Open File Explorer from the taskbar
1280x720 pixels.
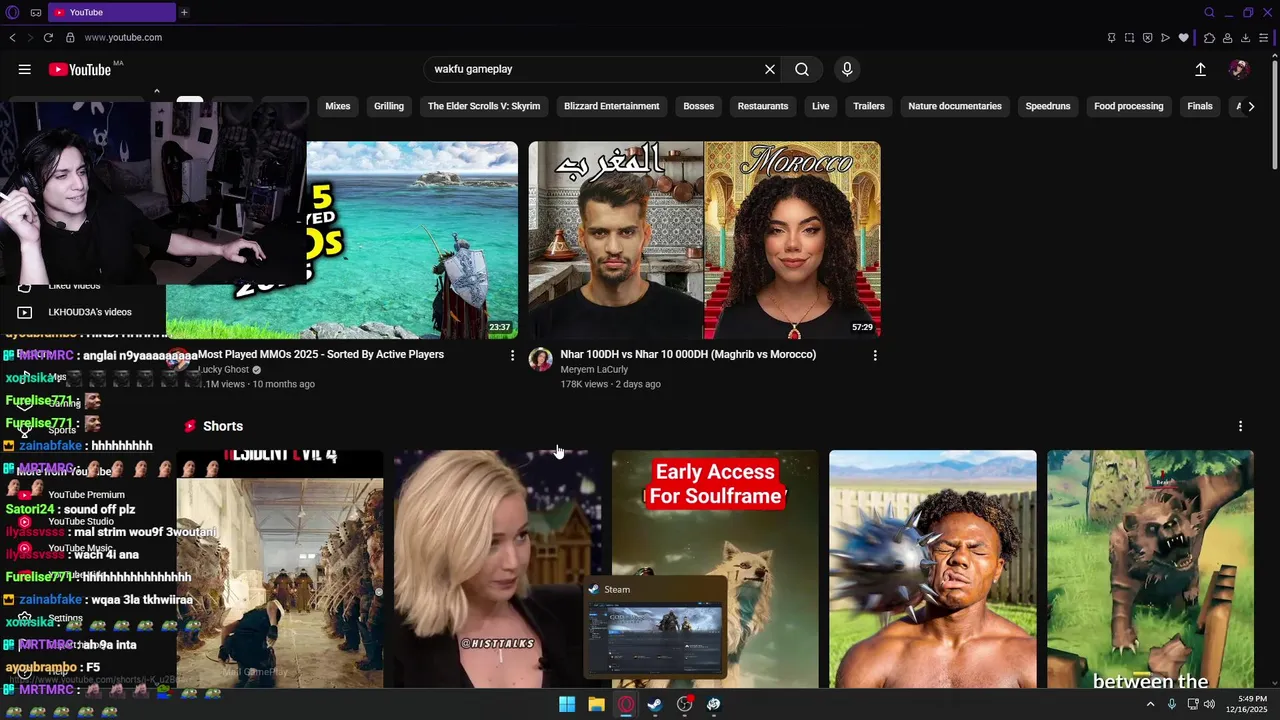tap(596, 704)
